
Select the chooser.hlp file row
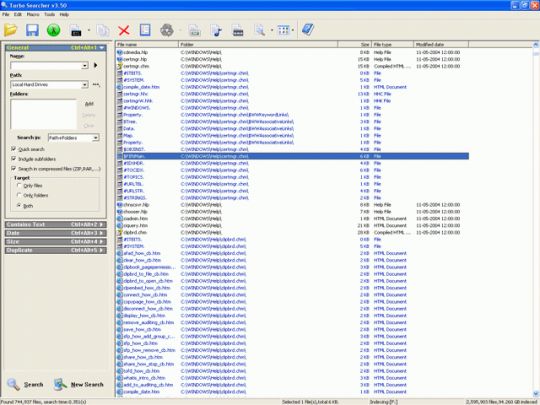tap(292, 212)
